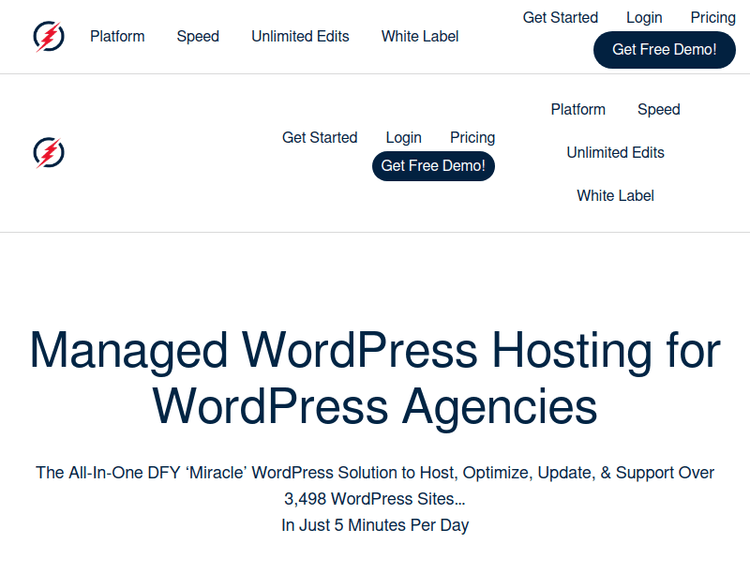Click Get Started link in top header
This screenshot has width=750, height=563.
(560, 18)
